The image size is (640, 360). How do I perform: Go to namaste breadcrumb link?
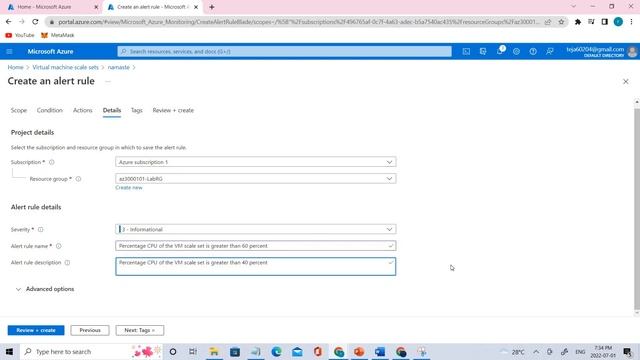(x=119, y=67)
